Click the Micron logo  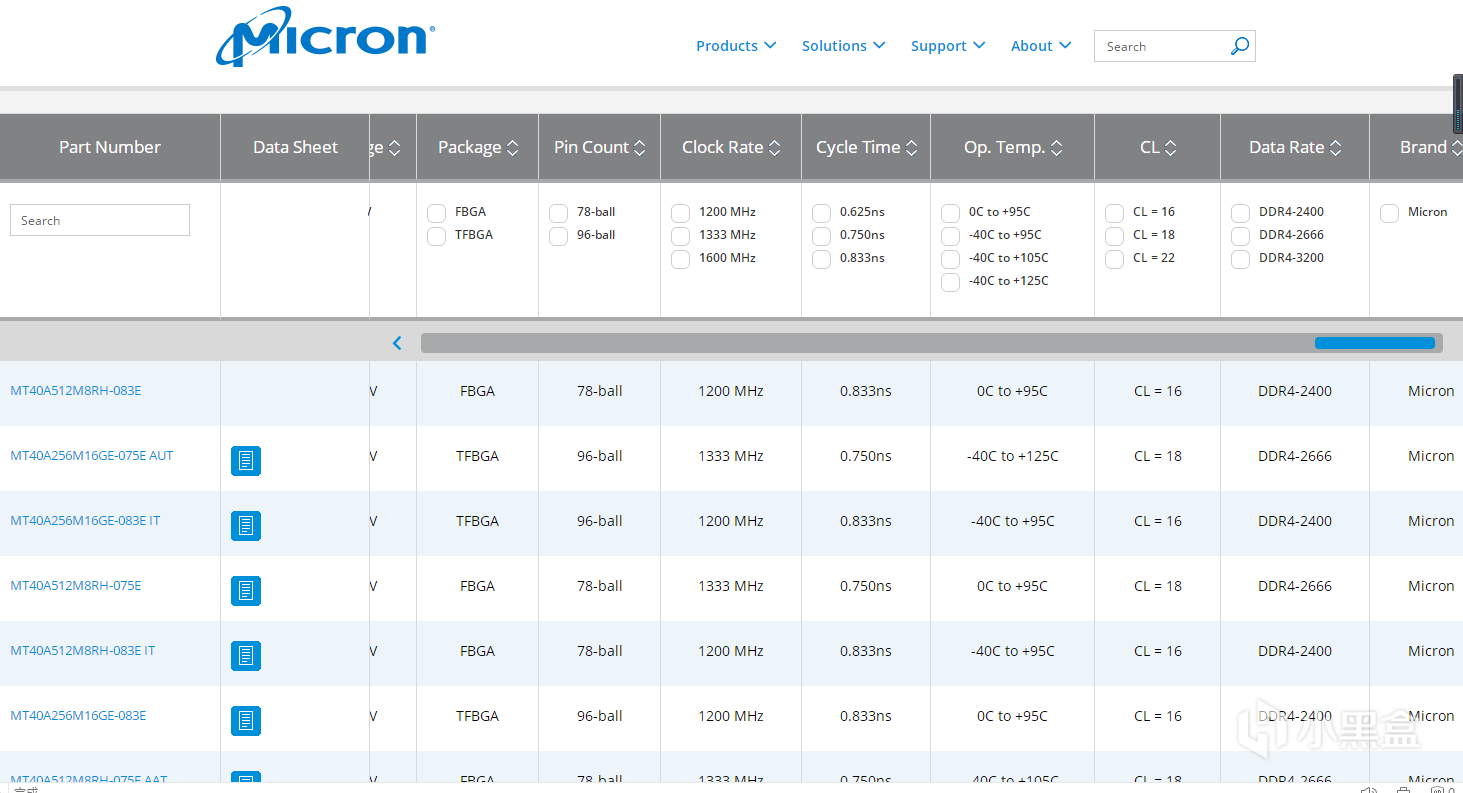coord(325,37)
